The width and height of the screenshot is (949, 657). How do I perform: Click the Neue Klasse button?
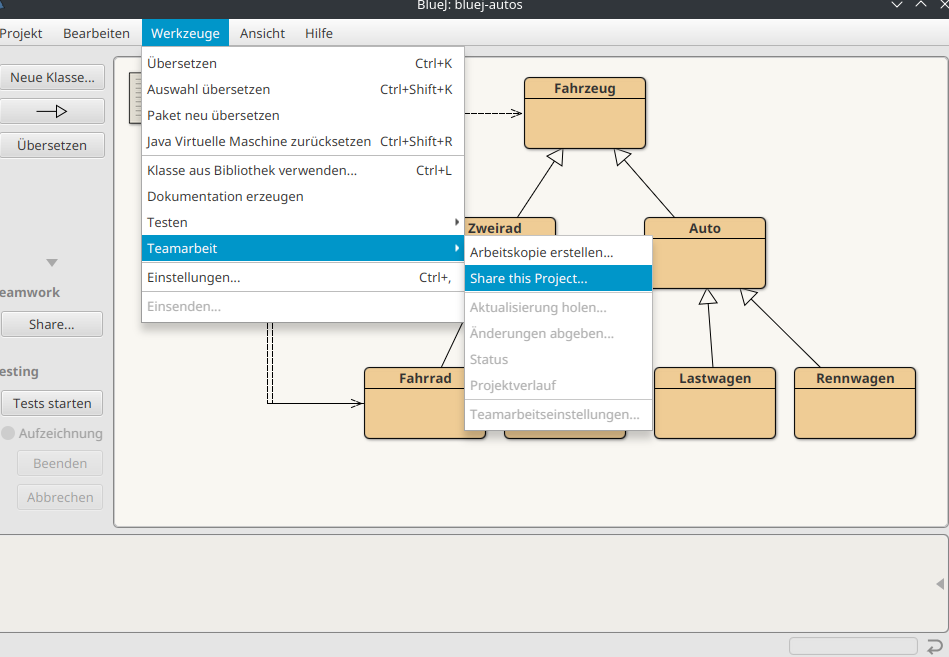[x=52, y=77]
